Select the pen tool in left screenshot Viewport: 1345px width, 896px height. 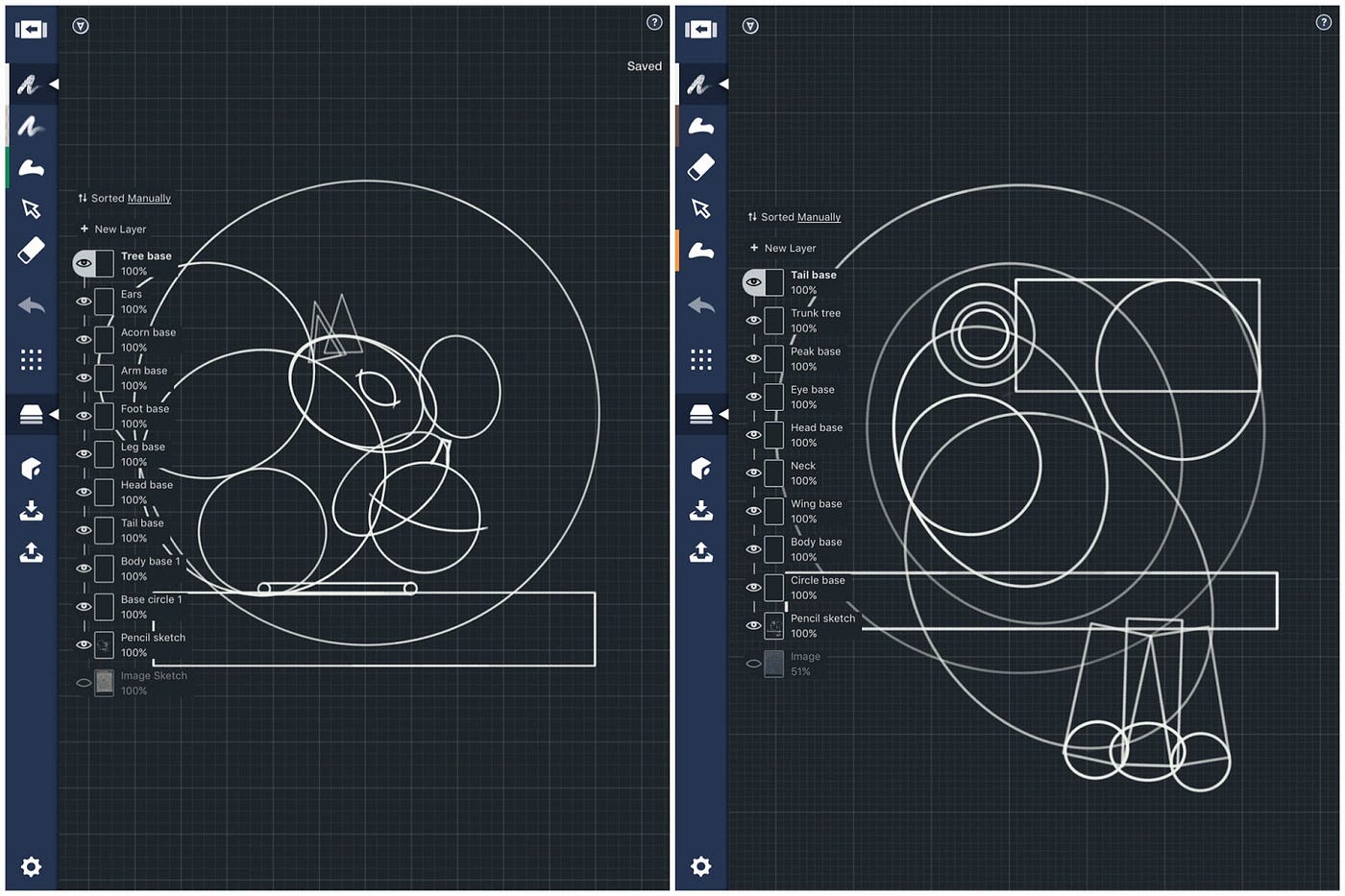(x=29, y=85)
